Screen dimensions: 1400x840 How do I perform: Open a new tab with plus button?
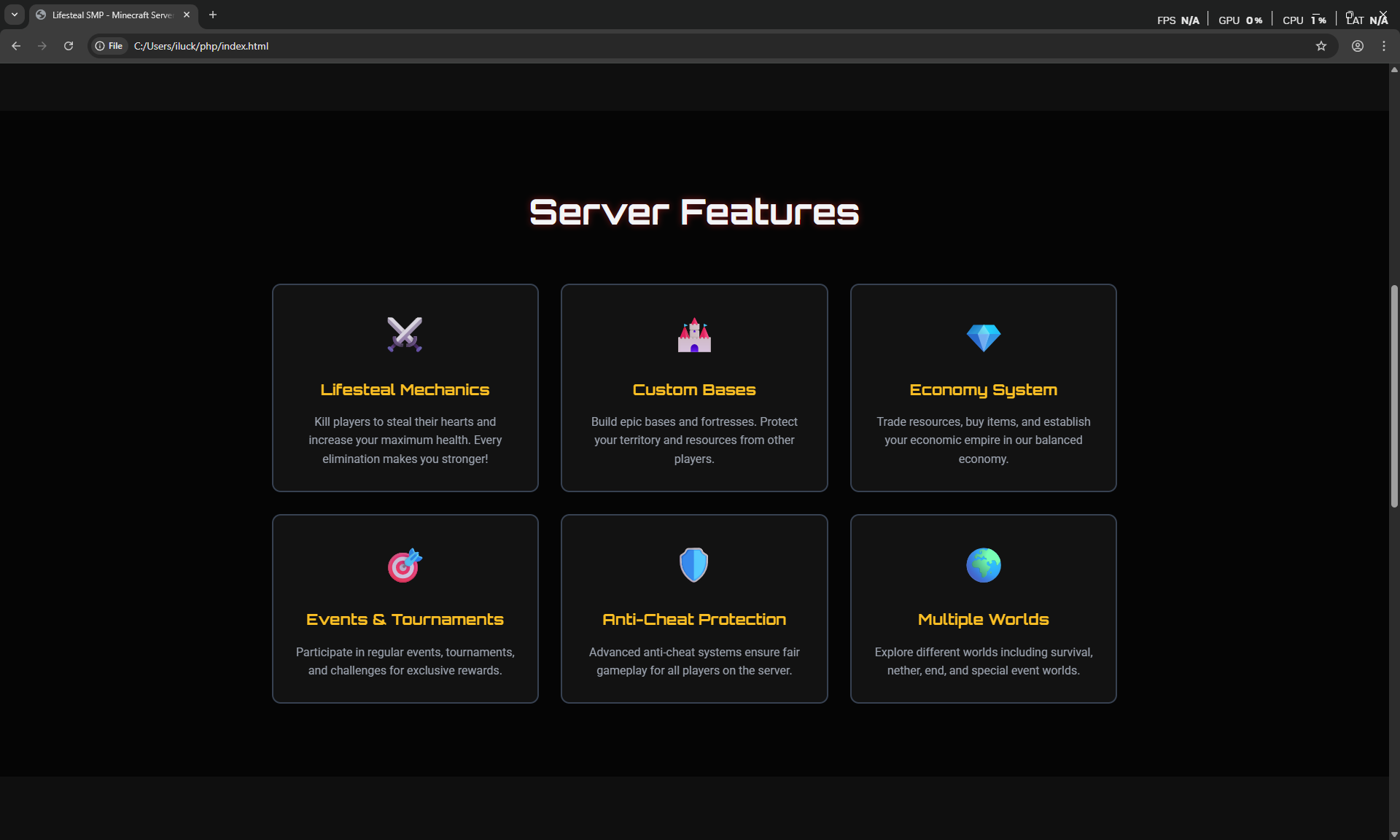(x=213, y=15)
